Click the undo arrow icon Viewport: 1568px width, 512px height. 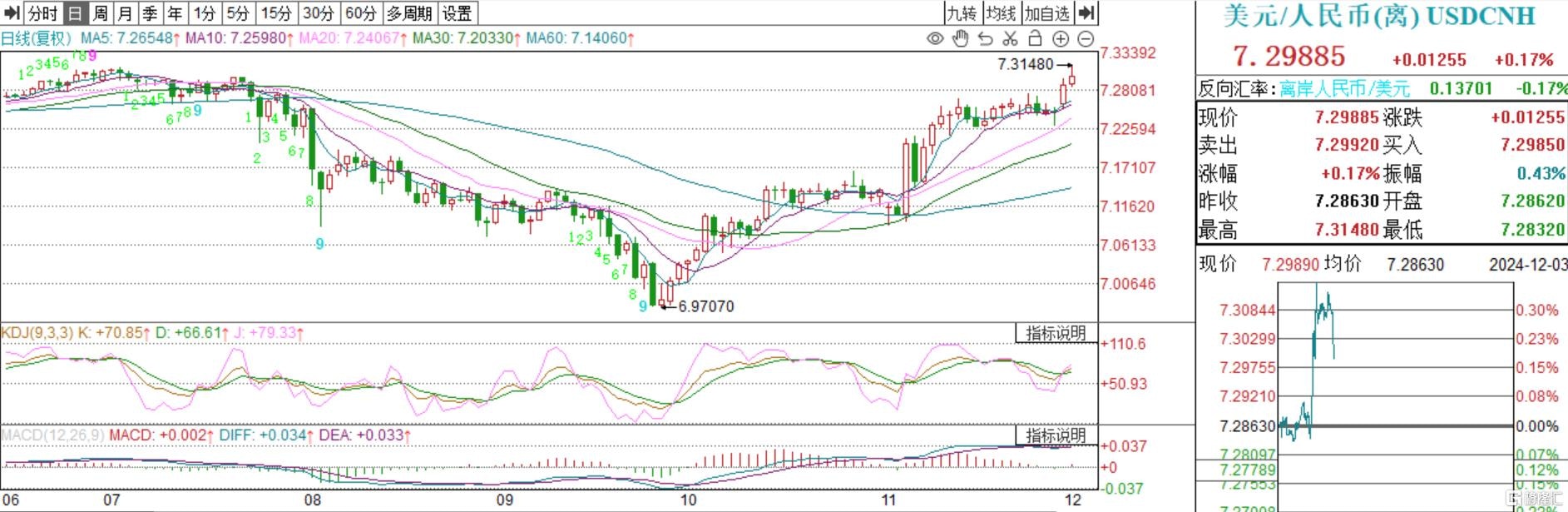coord(985,38)
